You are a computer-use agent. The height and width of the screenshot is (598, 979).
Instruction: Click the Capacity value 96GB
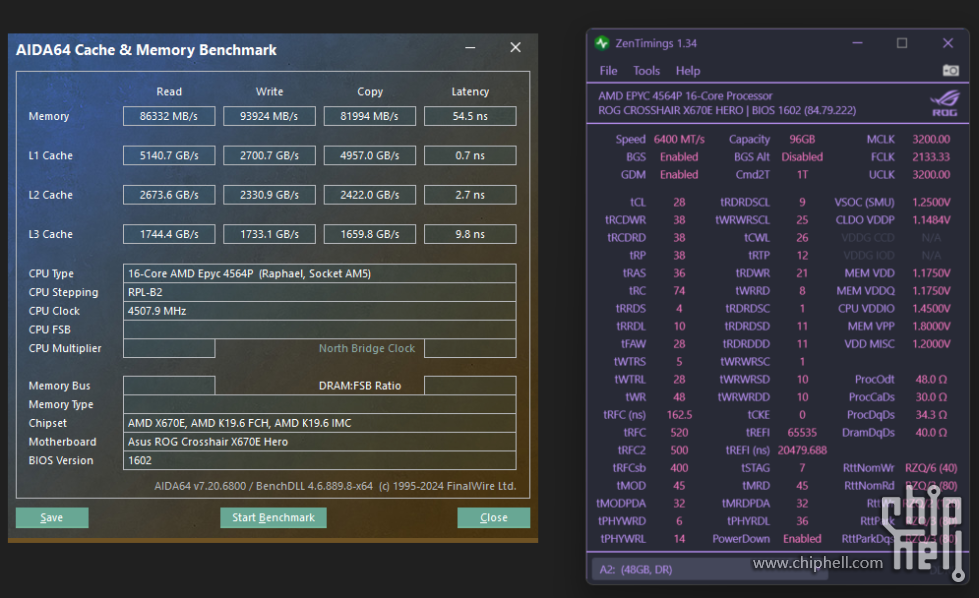pos(802,139)
